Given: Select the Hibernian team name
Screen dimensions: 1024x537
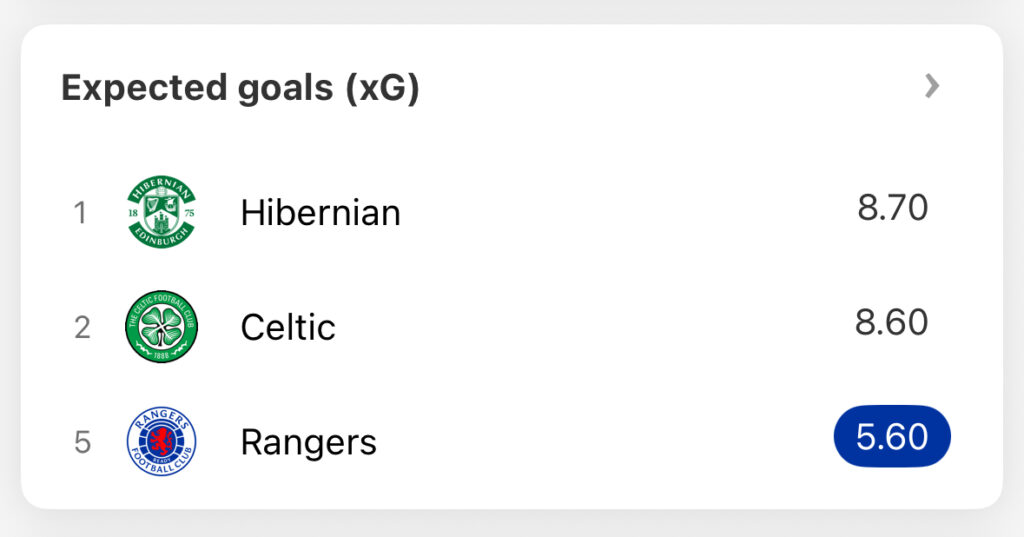Looking at the screenshot, I should (320, 213).
